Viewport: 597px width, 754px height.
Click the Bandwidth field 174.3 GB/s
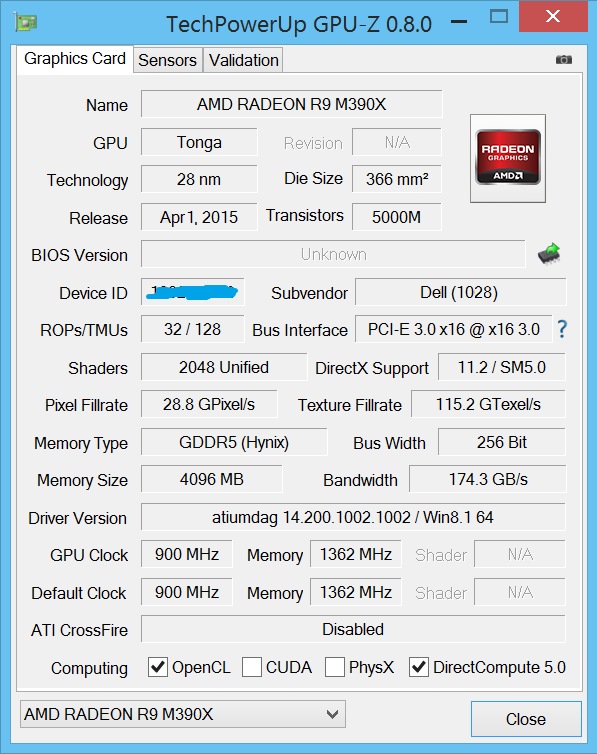(x=488, y=479)
